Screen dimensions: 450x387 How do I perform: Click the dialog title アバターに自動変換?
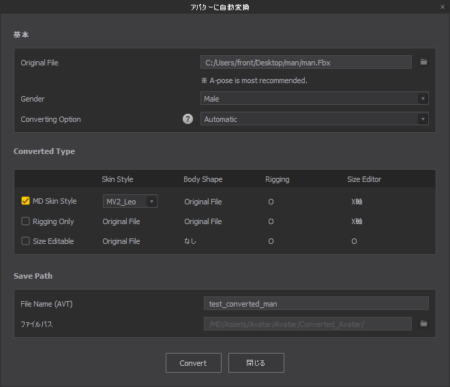tap(220, 7)
